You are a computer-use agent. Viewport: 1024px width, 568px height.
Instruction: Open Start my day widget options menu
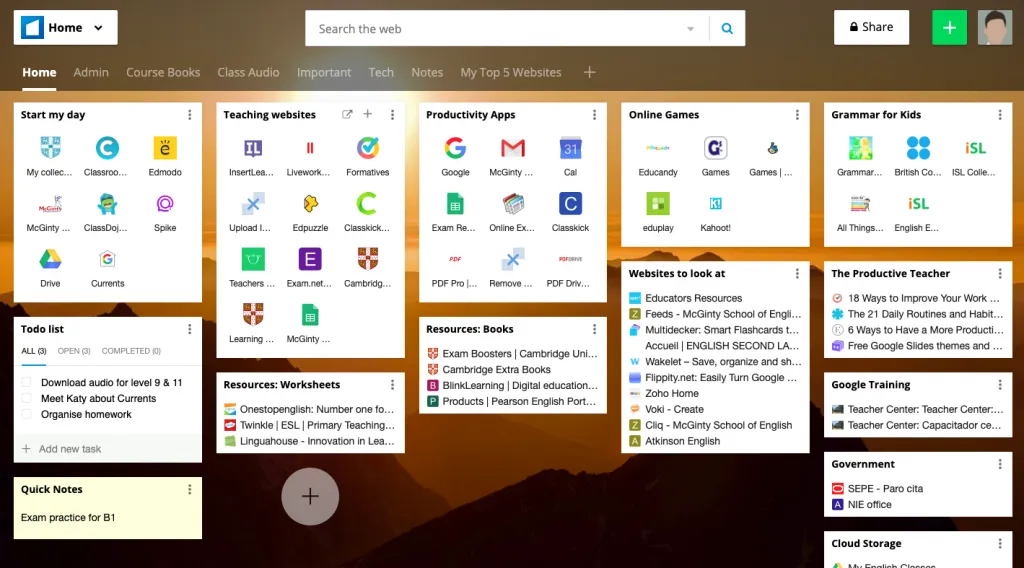coord(189,115)
